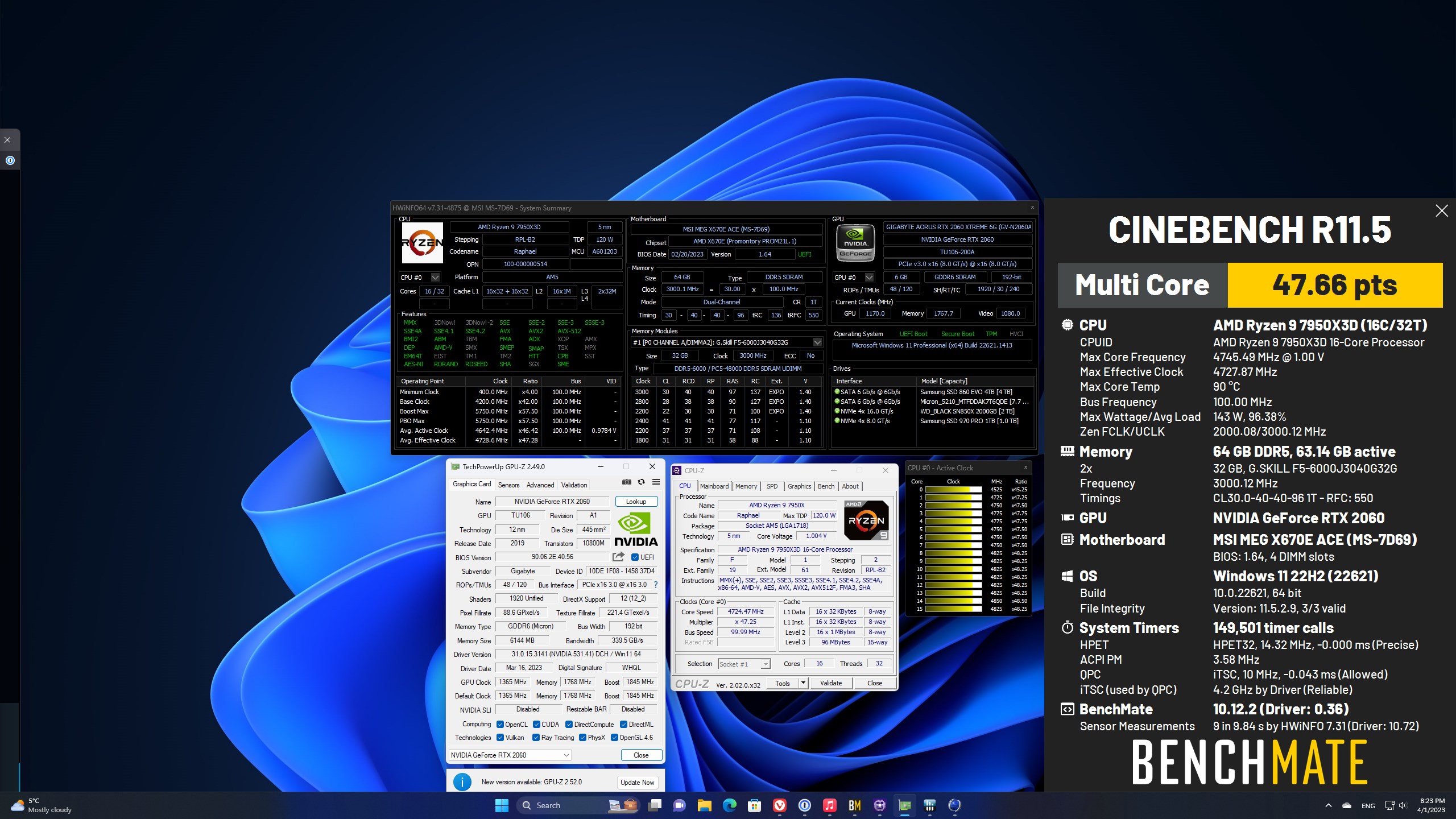
Task: Open the weather widget showing 5°C
Action: [41, 805]
